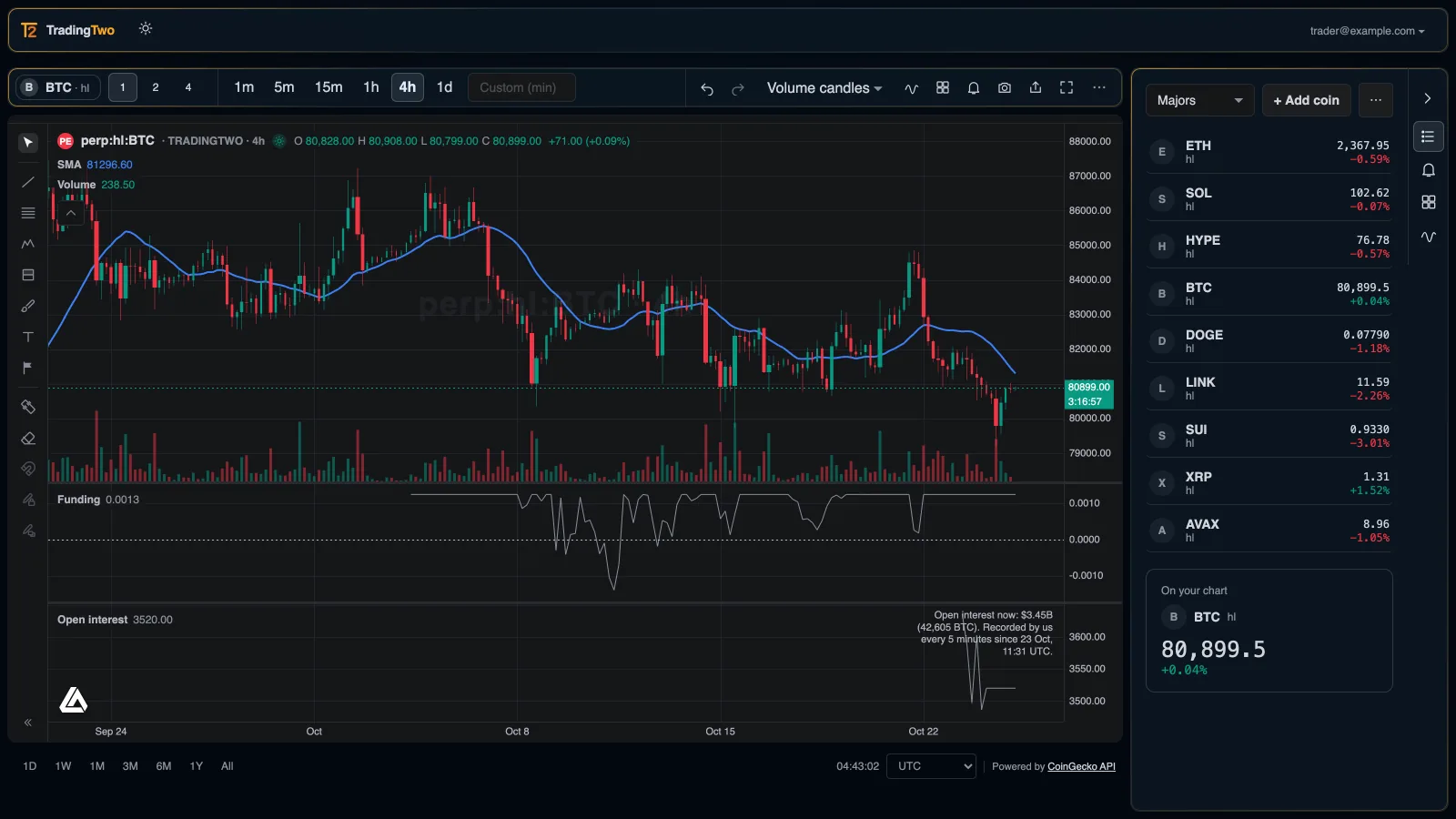The width and height of the screenshot is (1456, 819).
Task: Click the undo arrow icon
Action: [707, 88]
